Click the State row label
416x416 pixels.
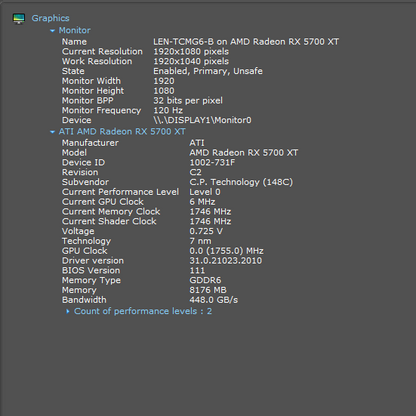click(73, 71)
